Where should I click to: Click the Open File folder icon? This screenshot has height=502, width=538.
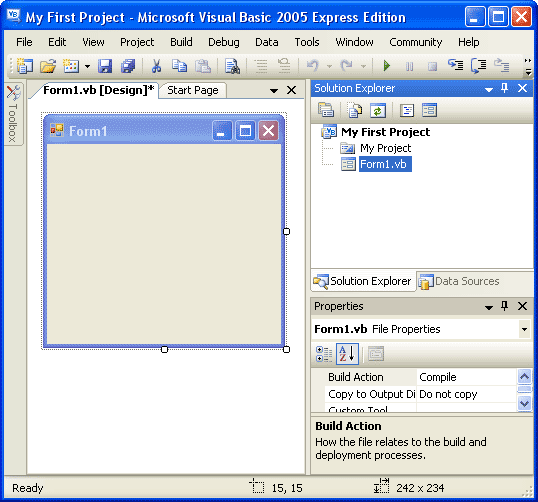[48, 66]
